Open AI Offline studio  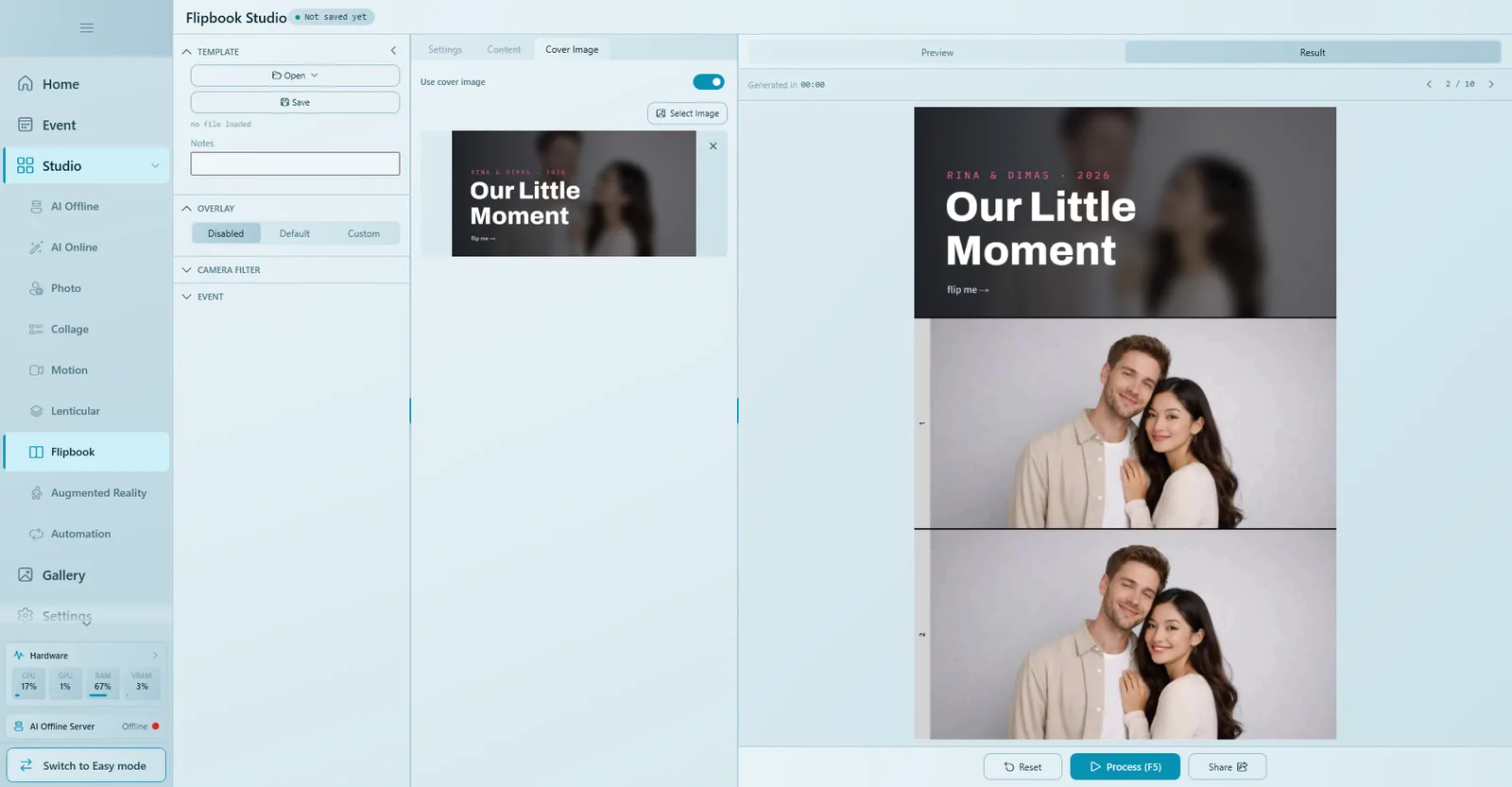(x=86, y=206)
